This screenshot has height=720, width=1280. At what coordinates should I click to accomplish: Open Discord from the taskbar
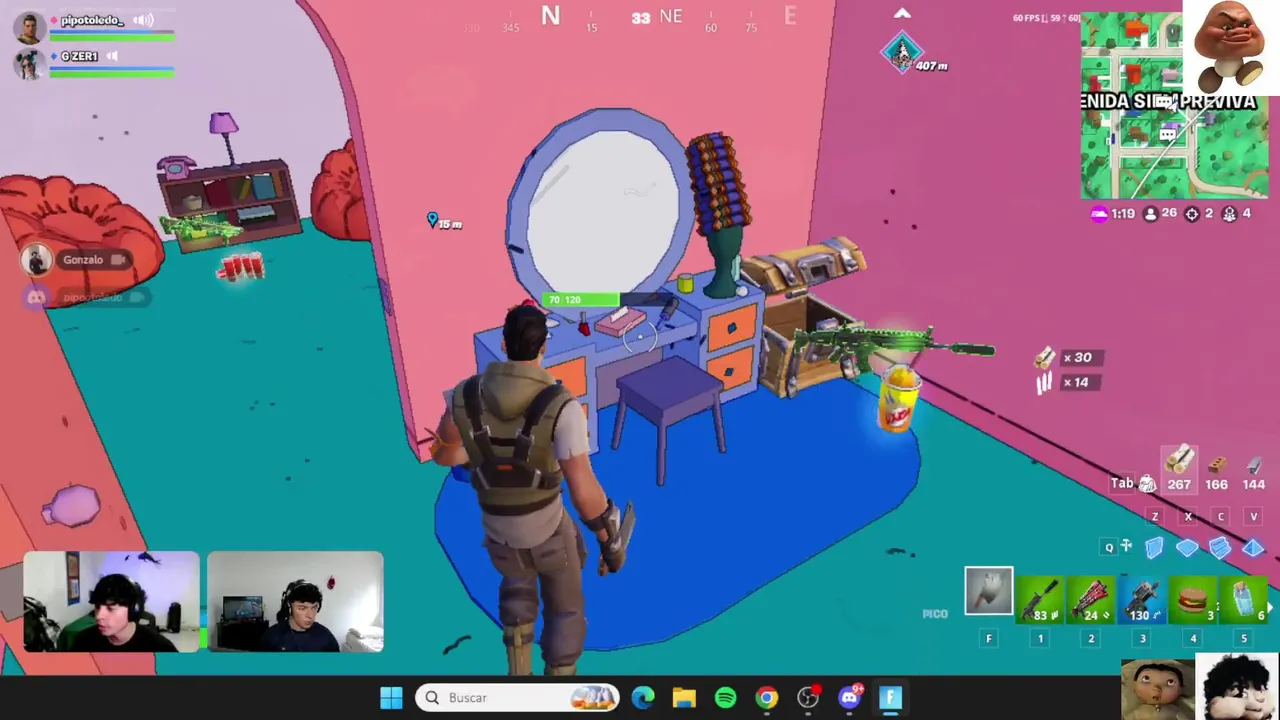pyautogui.click(x=849, y=697)
